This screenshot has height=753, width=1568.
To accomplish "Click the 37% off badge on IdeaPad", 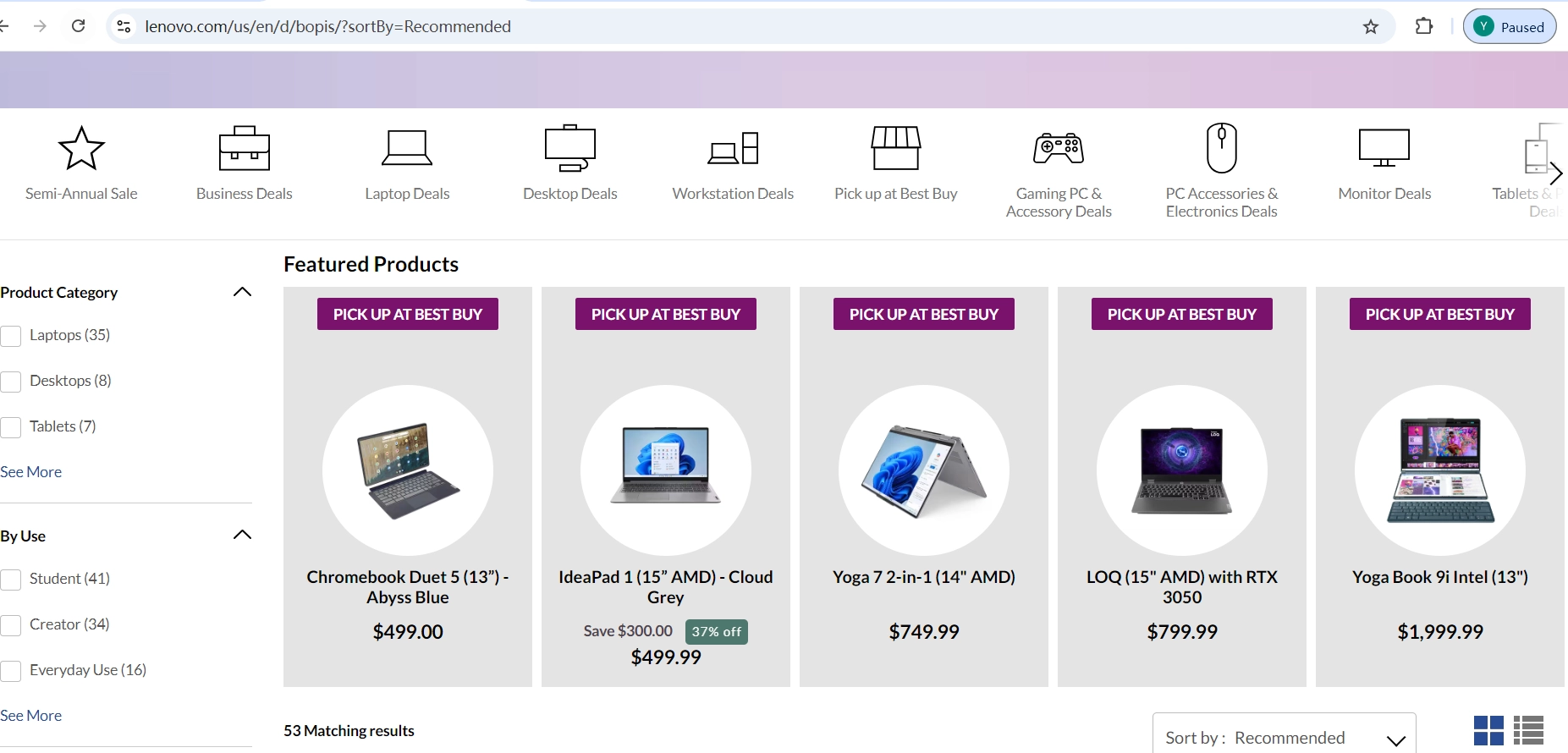I will 717,632.
